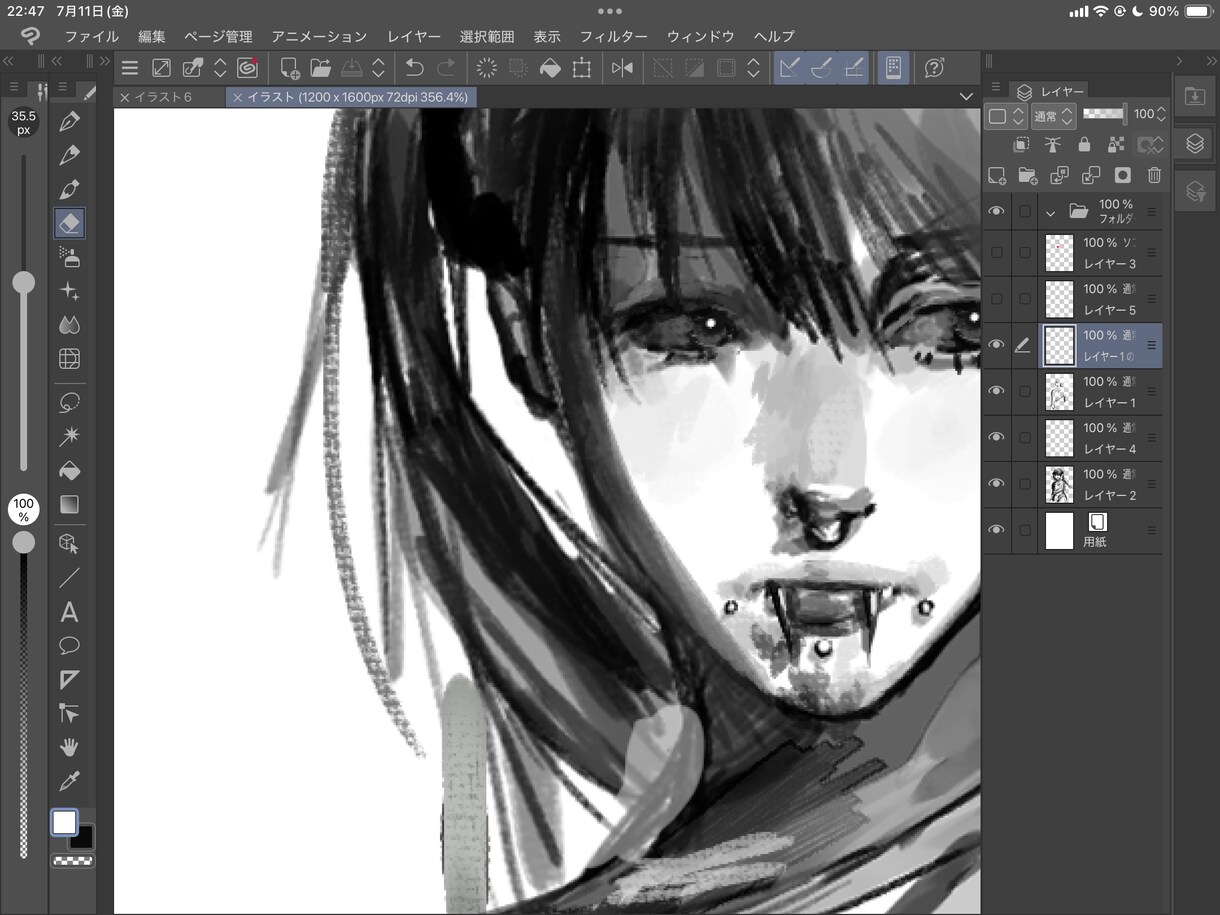Toggle reference layer lighthouse icon

click(1053, 145)
